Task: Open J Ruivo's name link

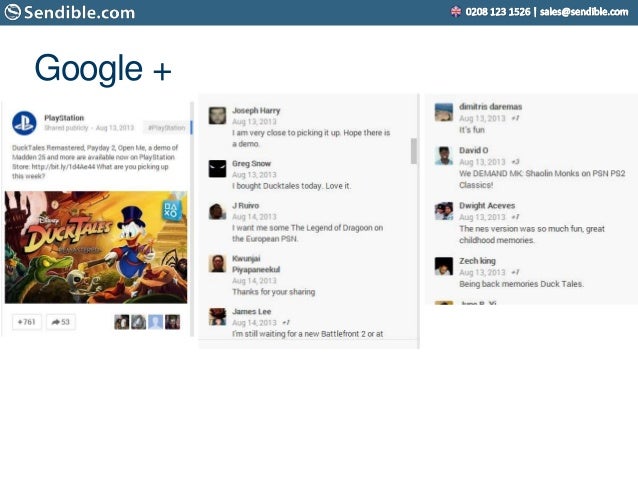Action: click(x=245, y=206)
